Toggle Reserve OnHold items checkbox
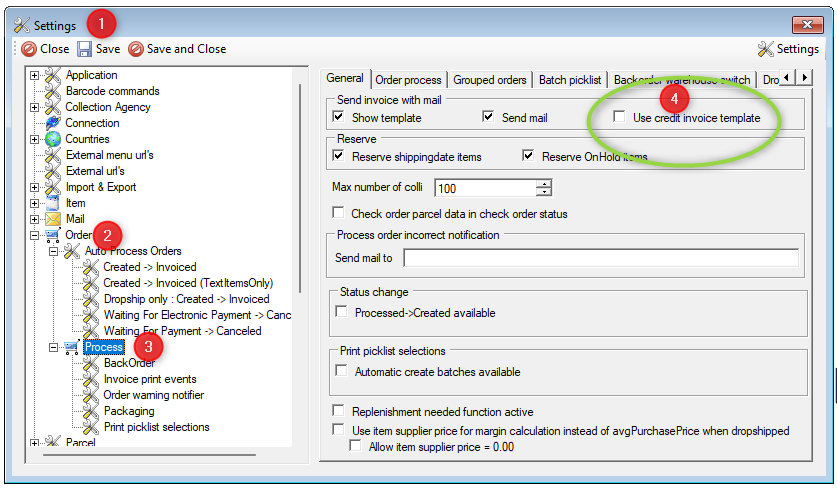 coord(528,155)
